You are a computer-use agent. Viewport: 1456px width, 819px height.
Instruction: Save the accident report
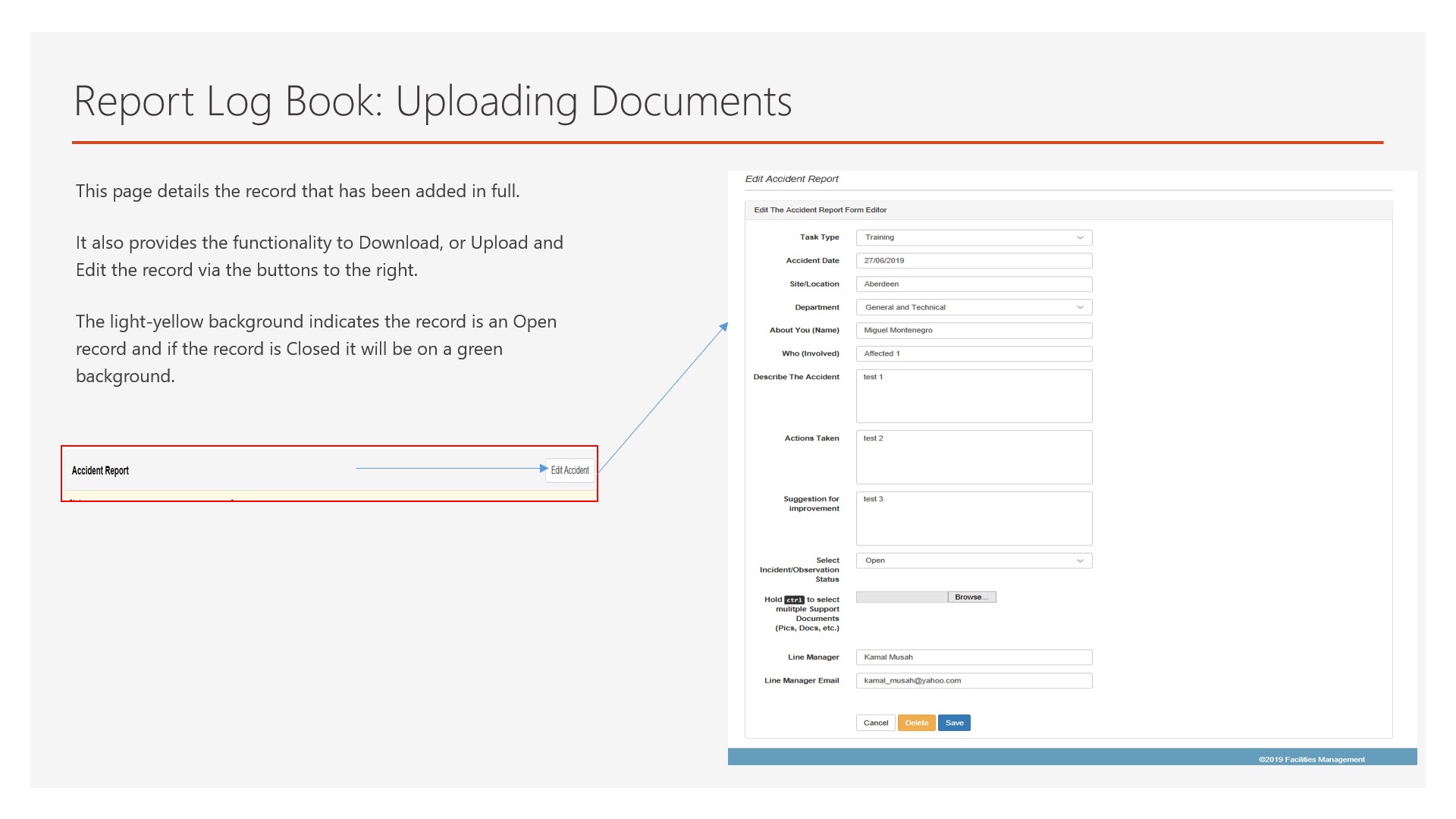click(954, 723)
